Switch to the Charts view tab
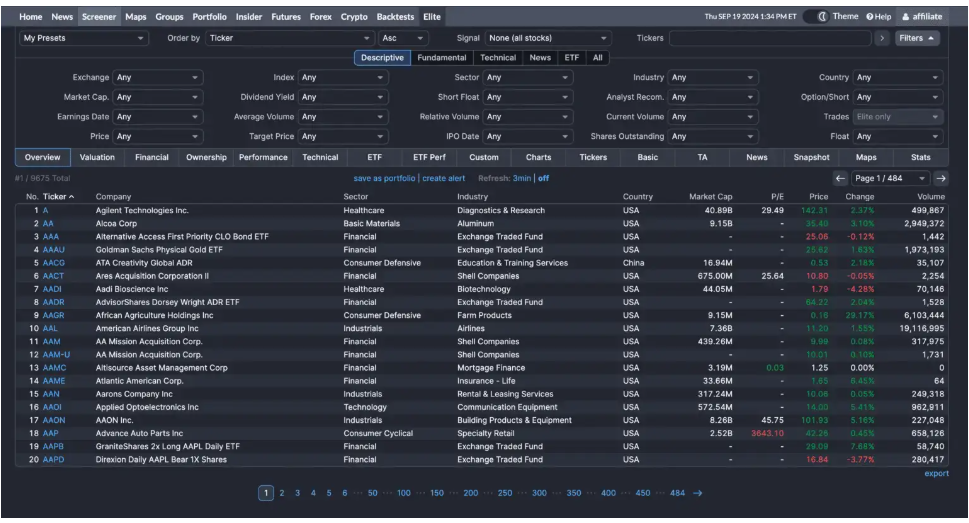Screen dimensions: 969x523 click(538, 158)
